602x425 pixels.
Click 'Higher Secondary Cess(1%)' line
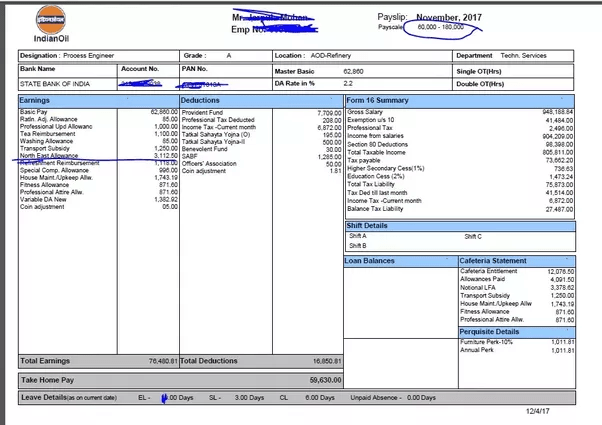click(x=460, y=168)
